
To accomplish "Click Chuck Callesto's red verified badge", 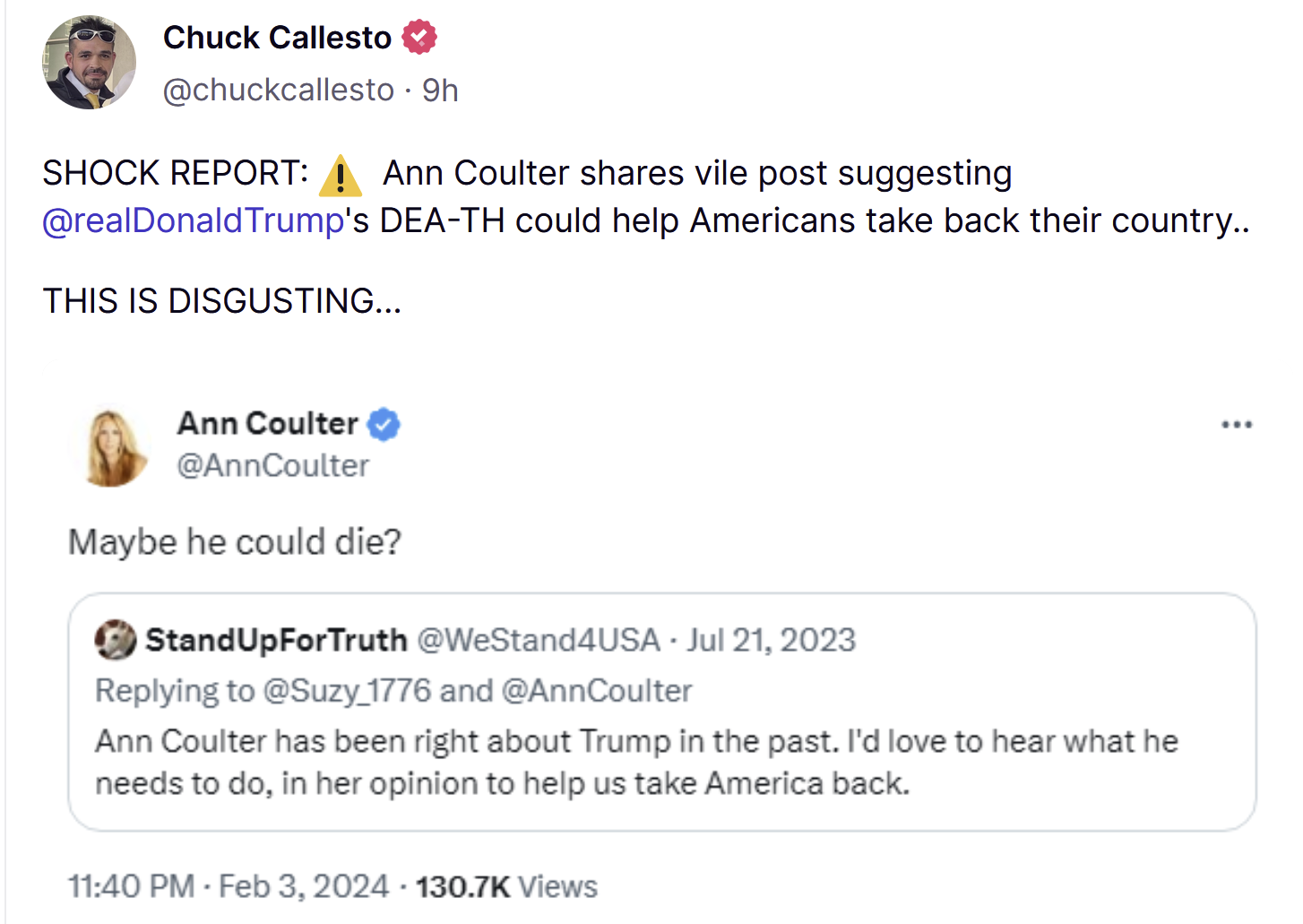I will point(419,38).
